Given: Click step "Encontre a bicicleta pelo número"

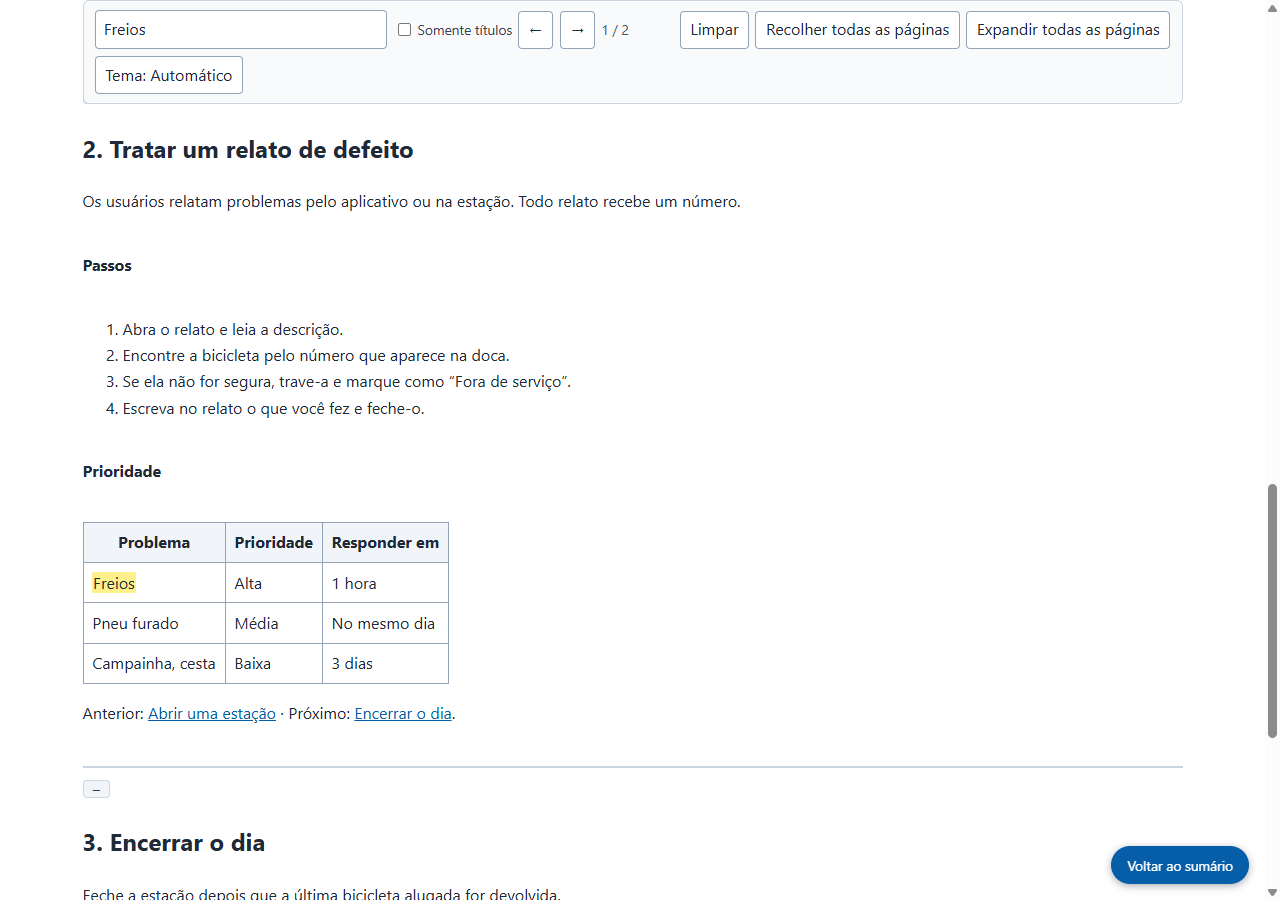Looking at the screenshot, I should (316, 356).
